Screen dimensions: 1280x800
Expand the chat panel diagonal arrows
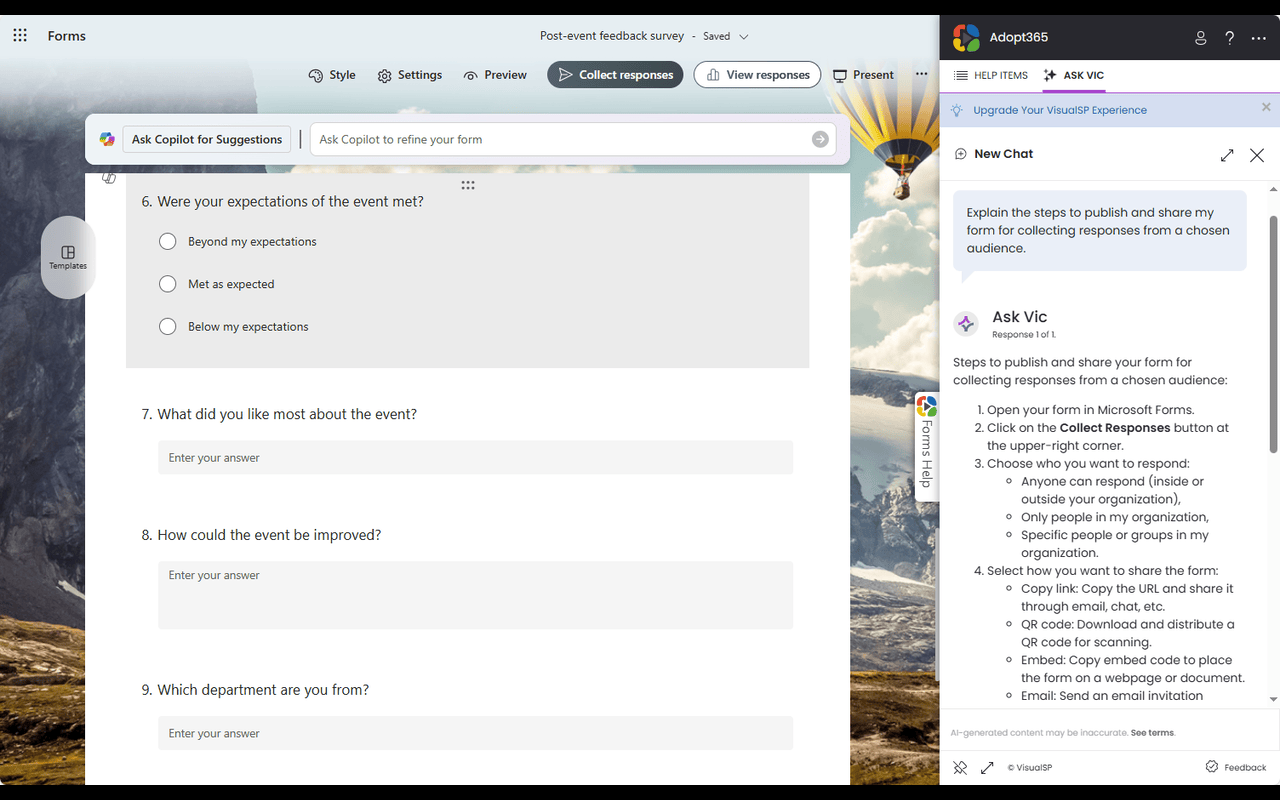(1227, 155)
